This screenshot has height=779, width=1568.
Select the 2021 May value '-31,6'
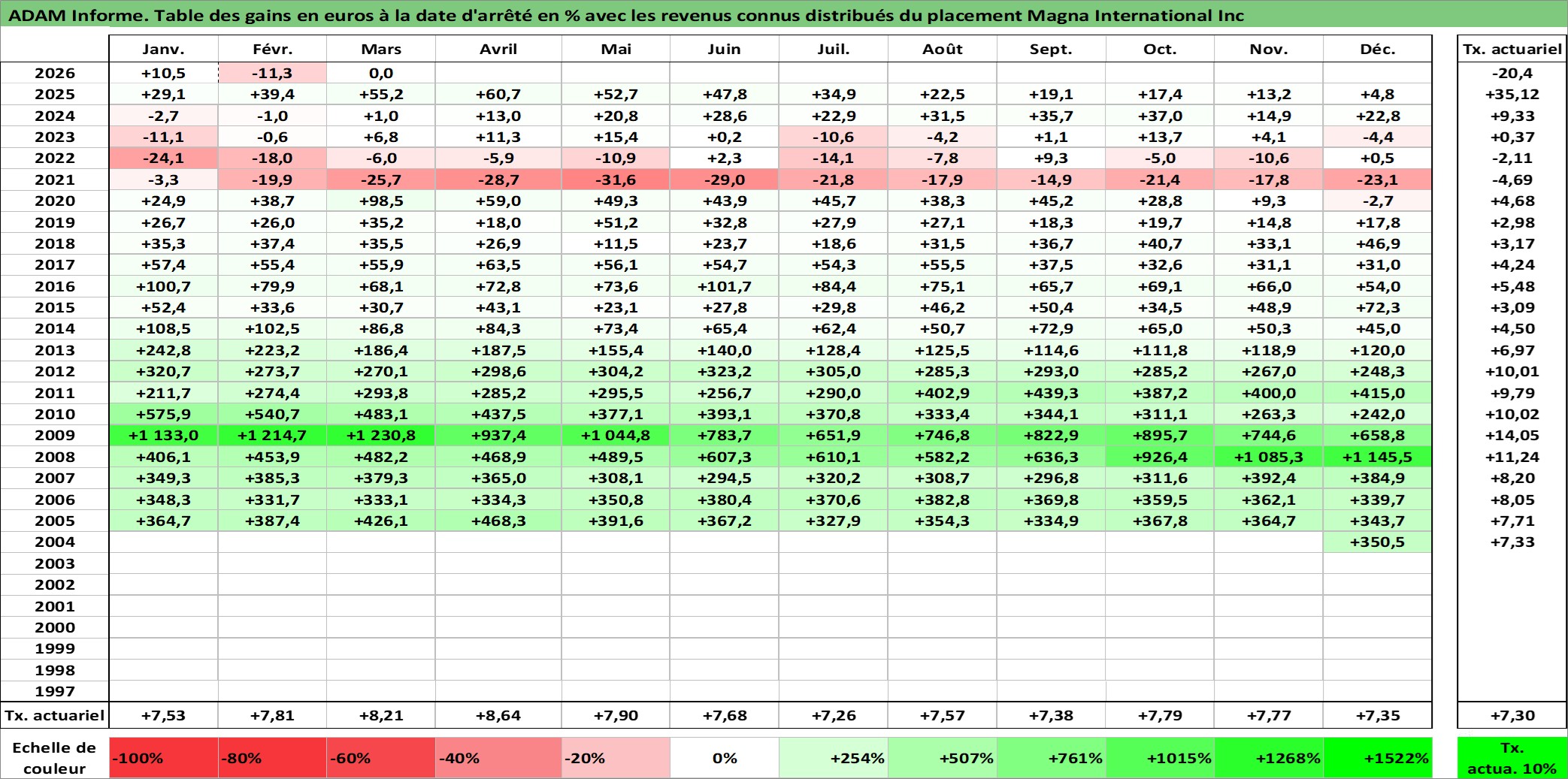click(616, 180)
